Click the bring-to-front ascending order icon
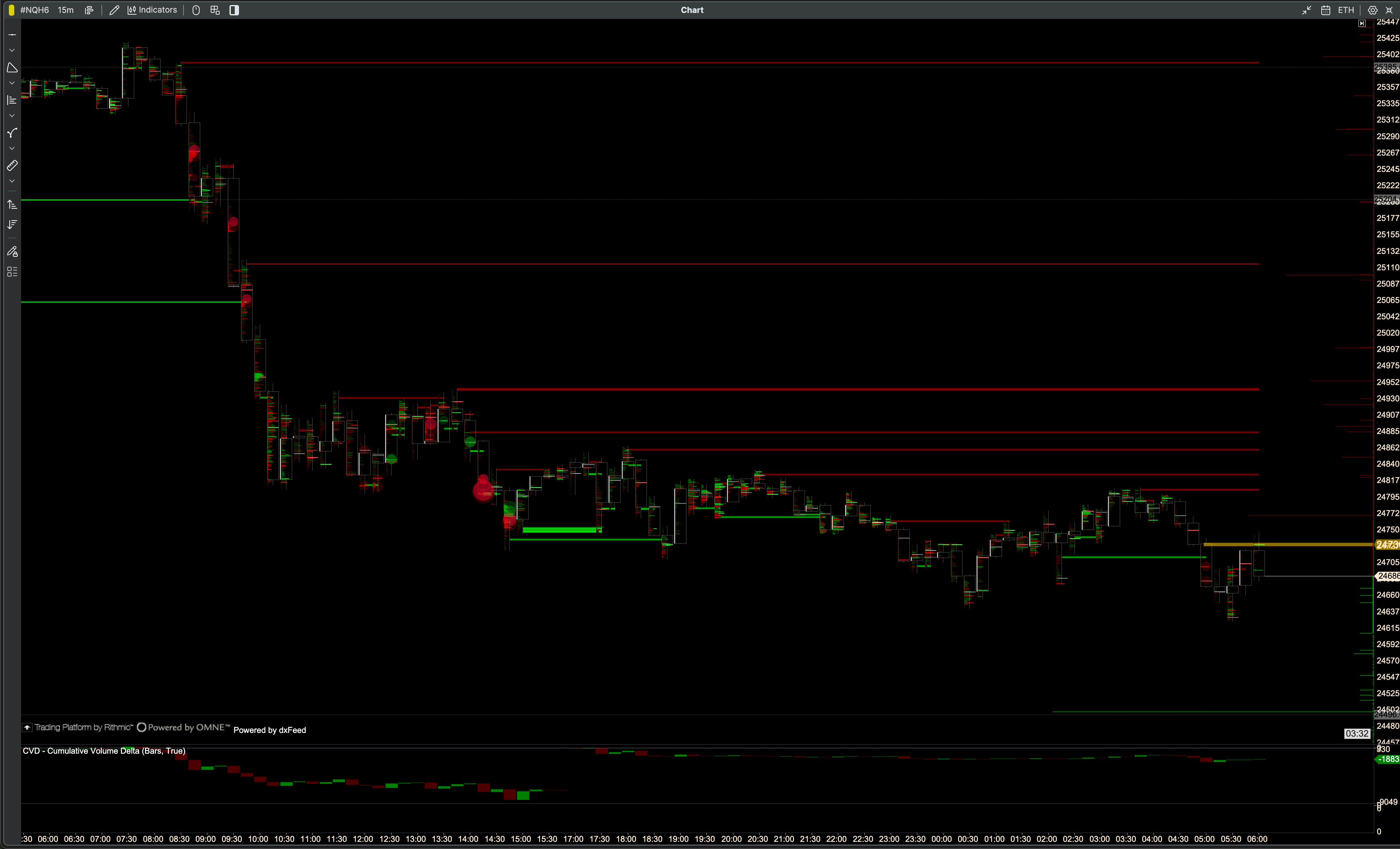The width and height of the screenshot is (1400, 849). [12, 205]
